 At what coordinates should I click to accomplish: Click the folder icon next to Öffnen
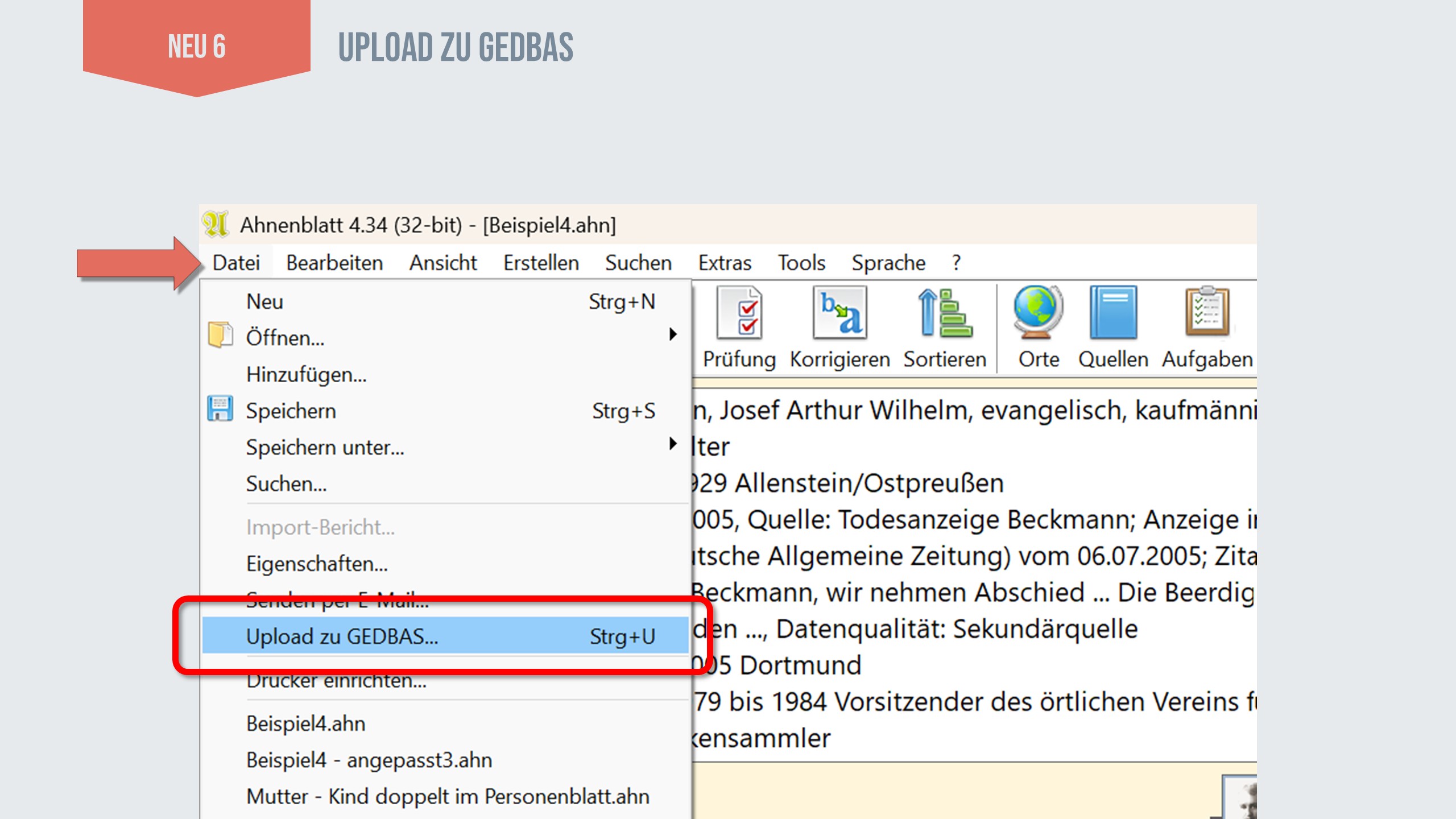[x=220, y=336]
